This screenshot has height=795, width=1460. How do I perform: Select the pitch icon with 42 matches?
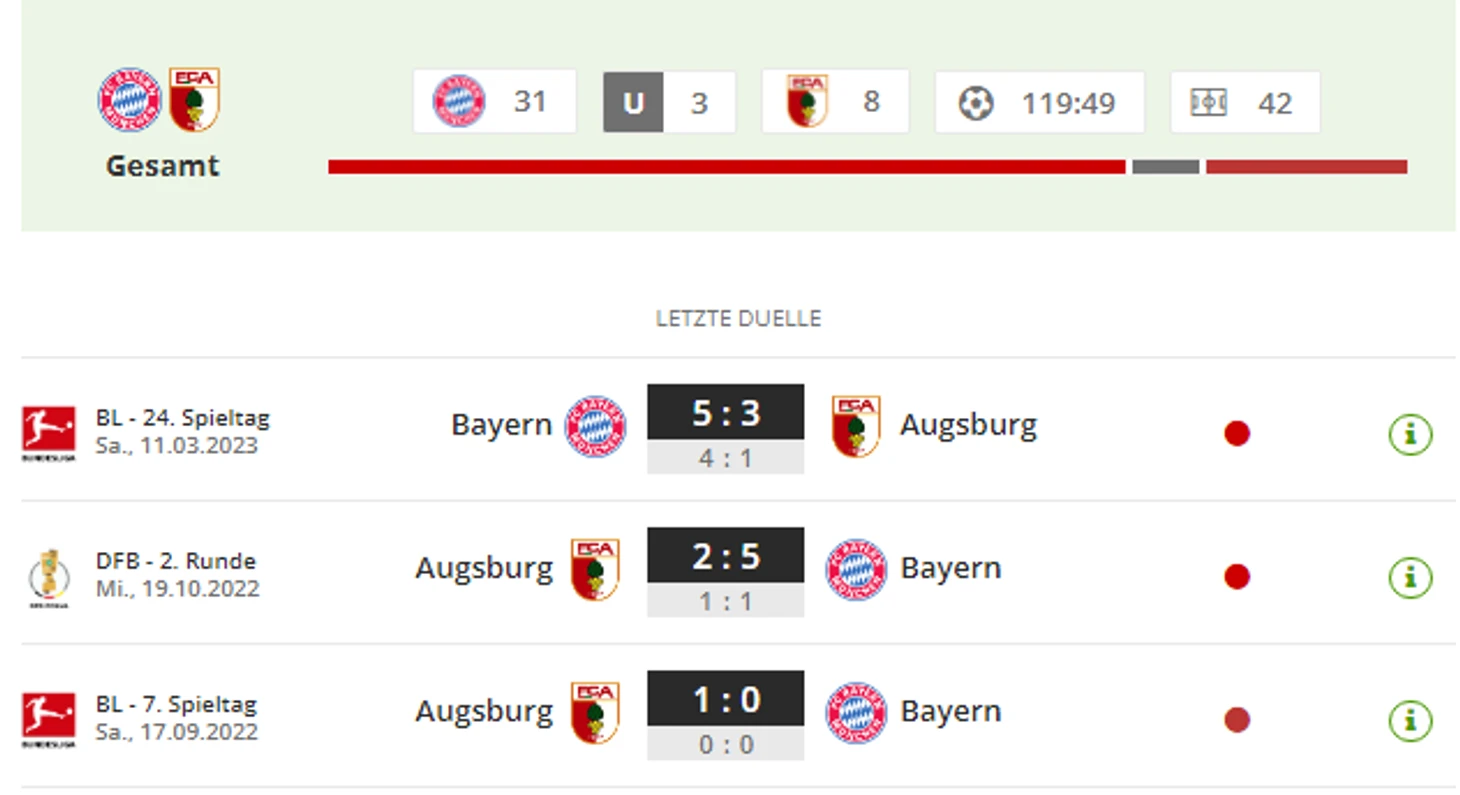pyautogui.click(x=1245, y=102)
